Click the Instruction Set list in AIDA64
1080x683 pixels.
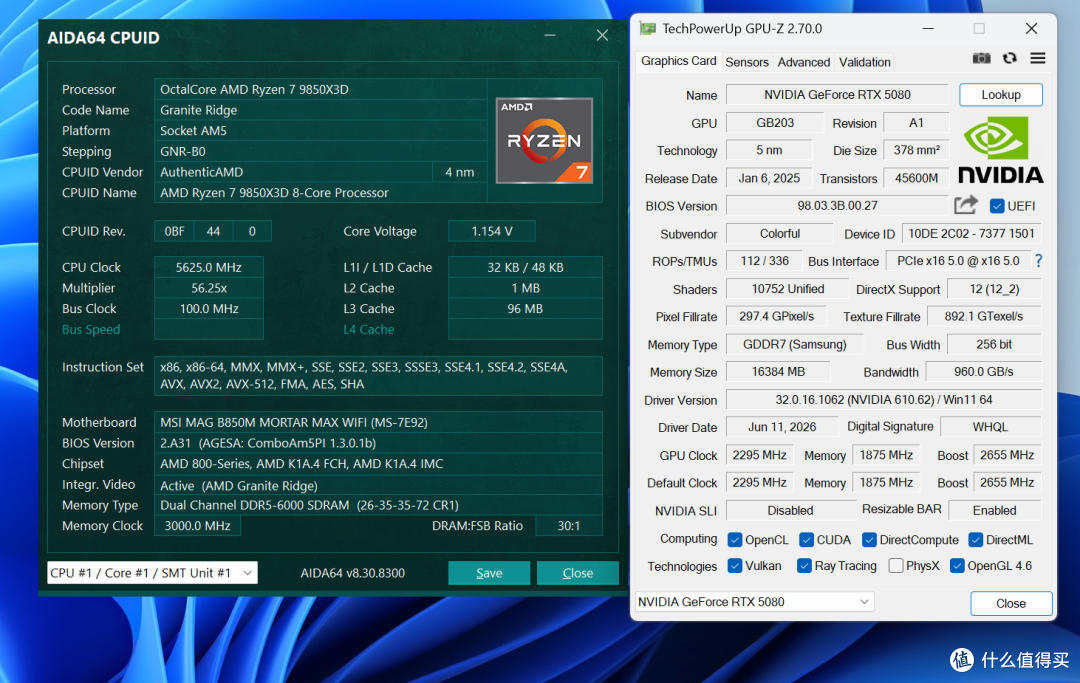point(378,375)
